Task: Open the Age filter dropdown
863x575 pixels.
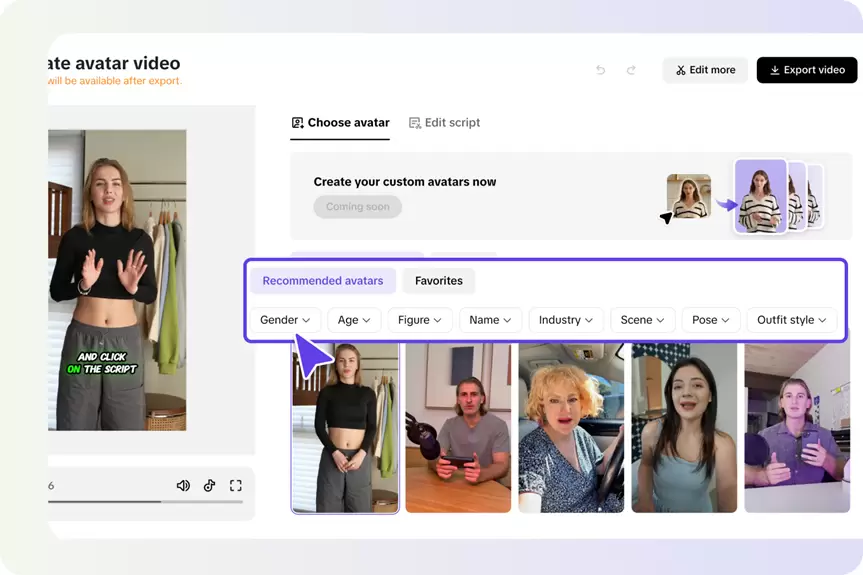Action: coord(354,320)
